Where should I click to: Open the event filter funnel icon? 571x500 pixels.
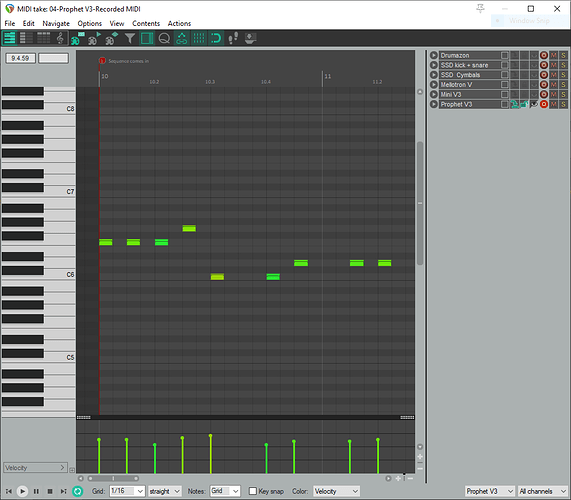pos(130,38)
